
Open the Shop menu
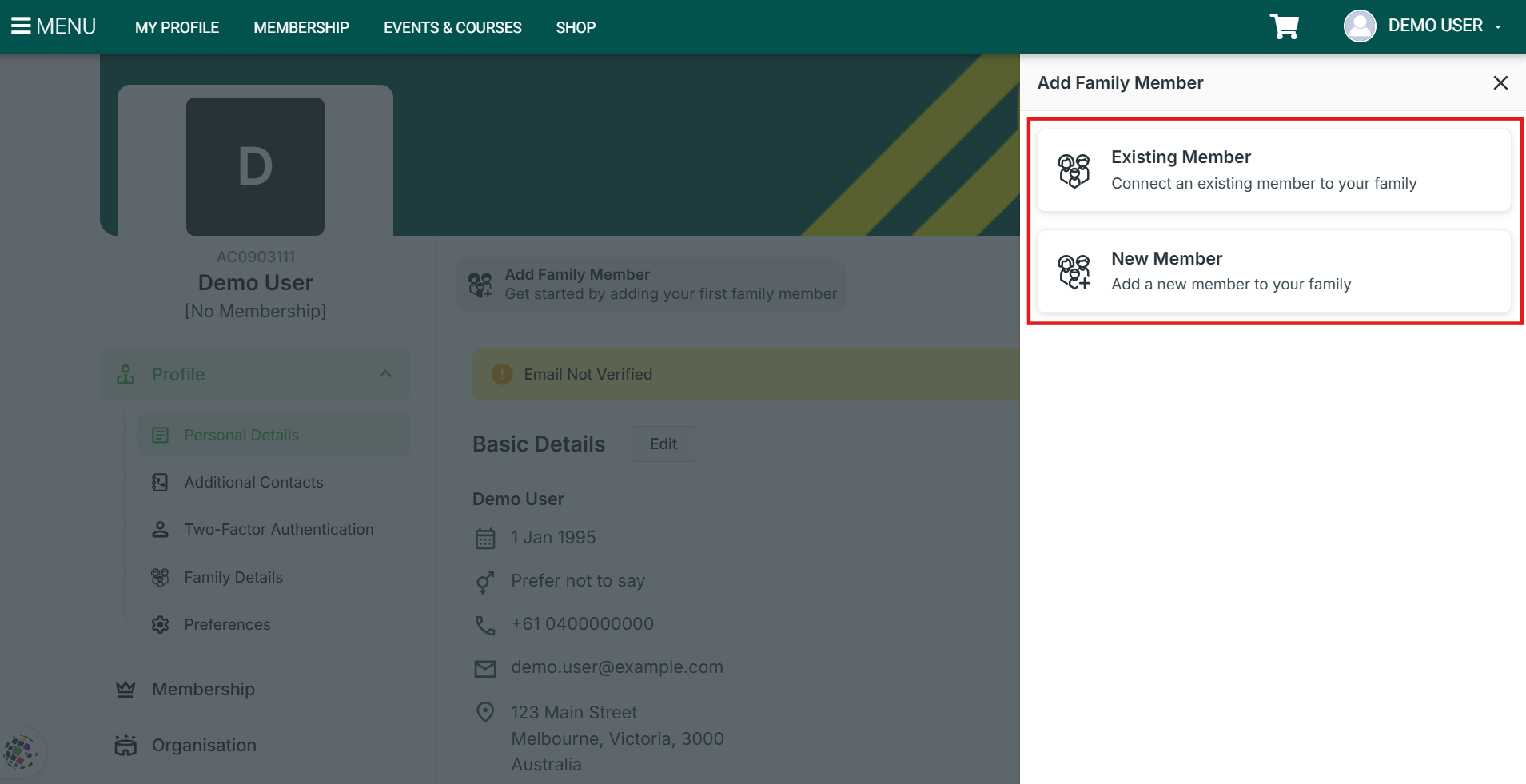click(576, 27)
